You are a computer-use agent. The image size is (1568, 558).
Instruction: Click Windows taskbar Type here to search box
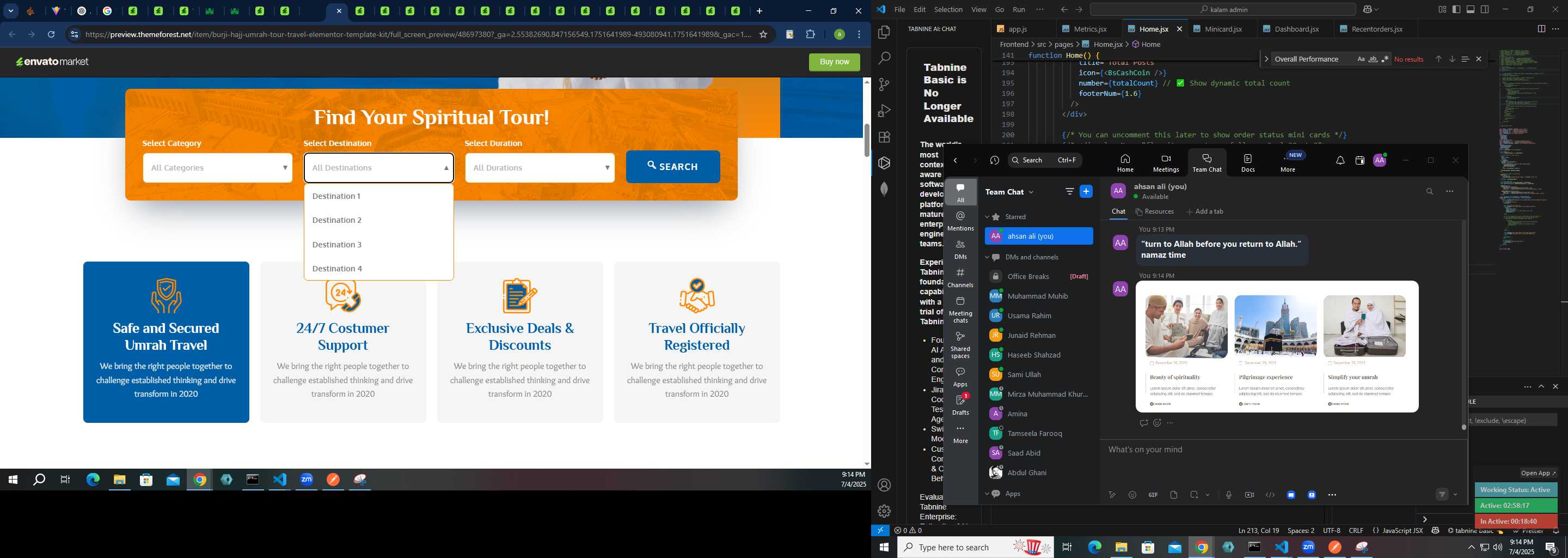(x=976, y=548)
